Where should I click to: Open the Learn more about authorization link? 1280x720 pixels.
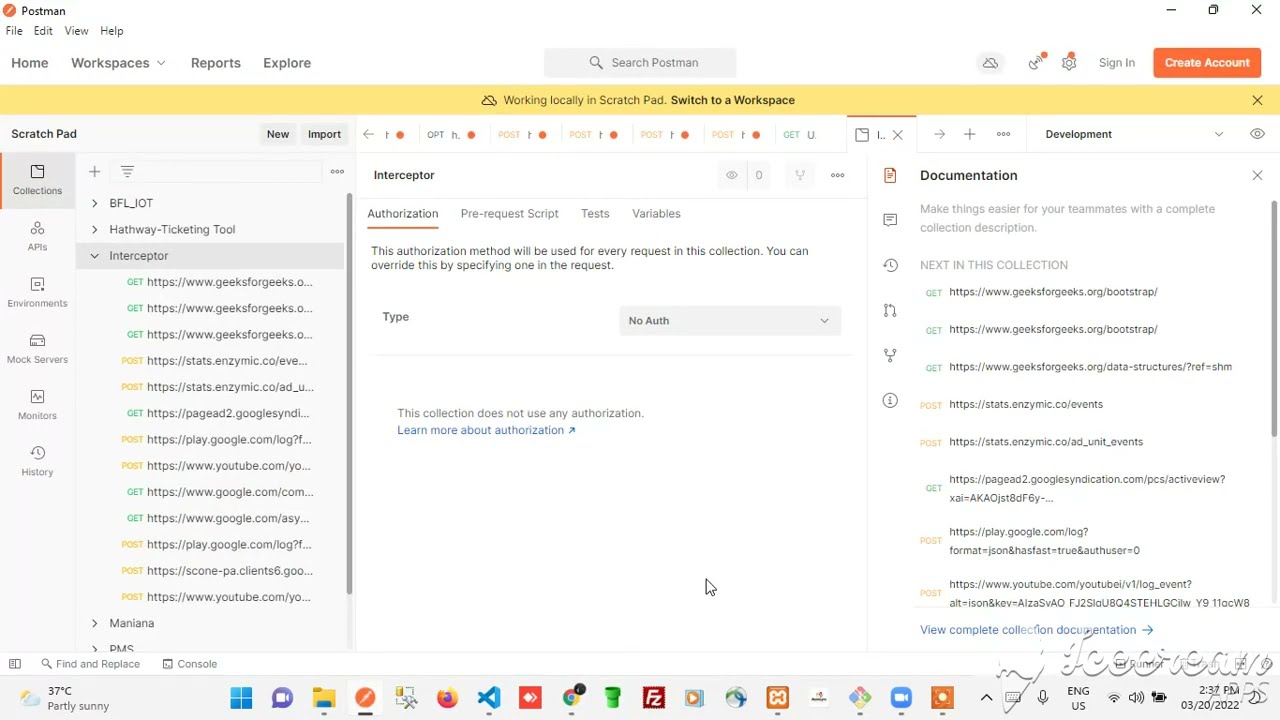(x=486, y=430)
